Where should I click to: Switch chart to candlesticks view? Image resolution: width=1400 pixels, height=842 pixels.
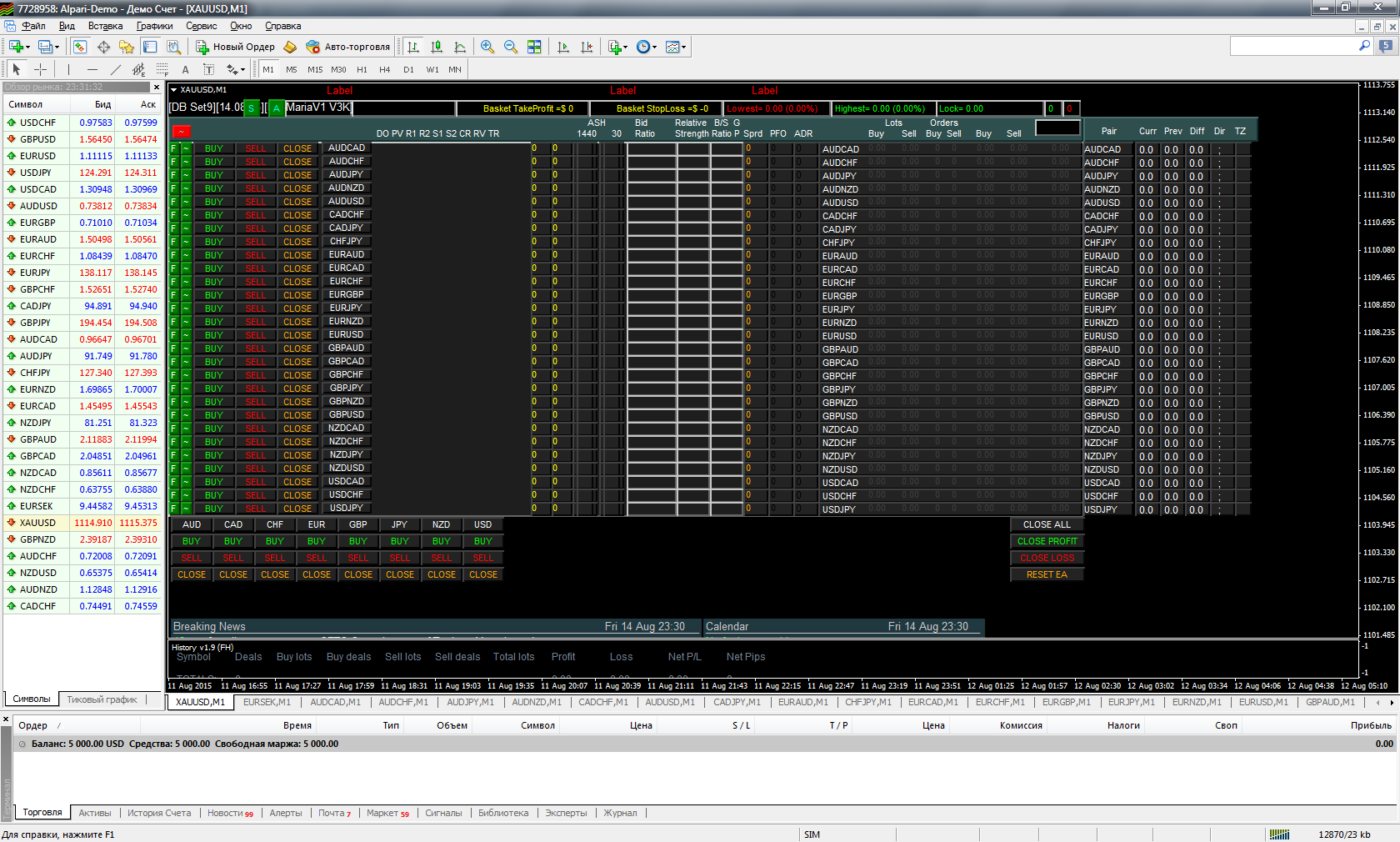[x=436, y=47]
